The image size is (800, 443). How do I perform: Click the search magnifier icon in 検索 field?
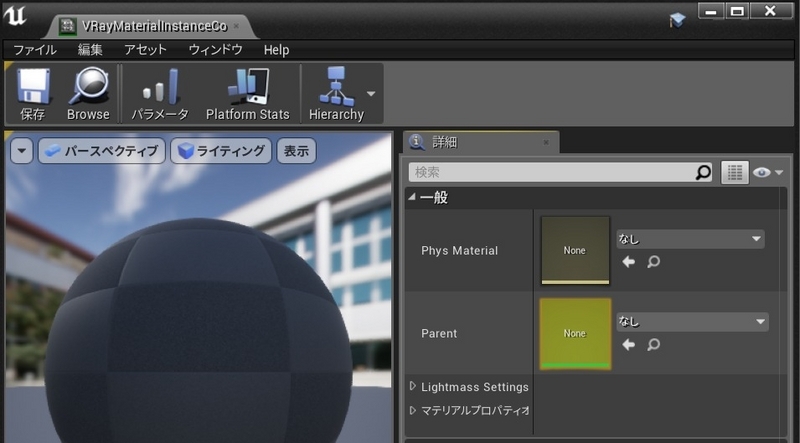pos(703,173)
